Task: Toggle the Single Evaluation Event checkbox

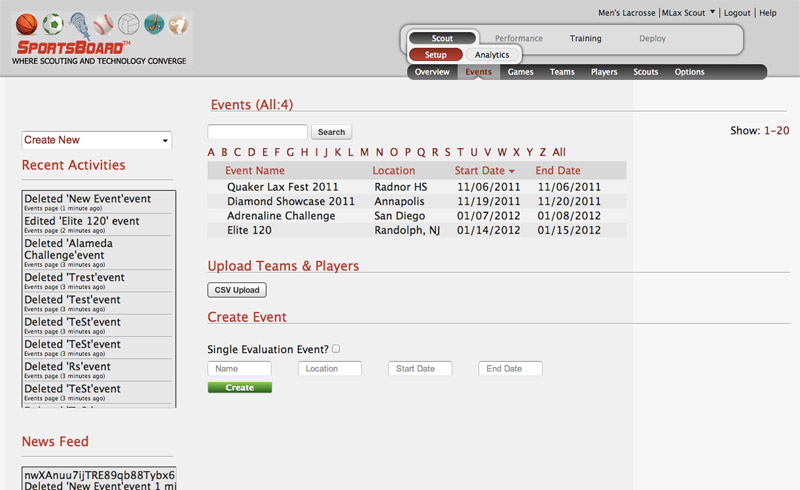Action: pos(336,349)
